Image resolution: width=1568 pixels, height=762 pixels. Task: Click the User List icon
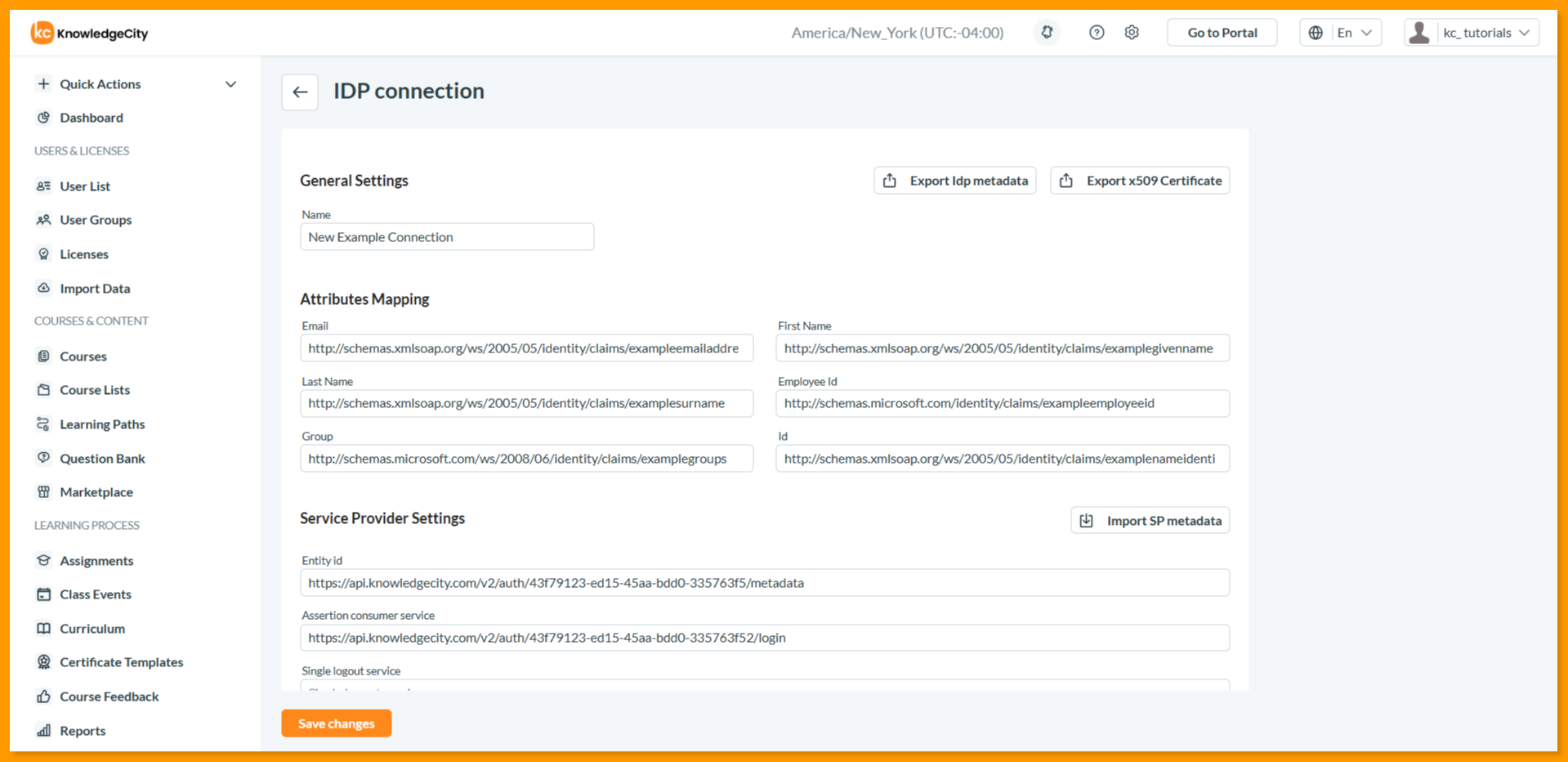point(44,186)
